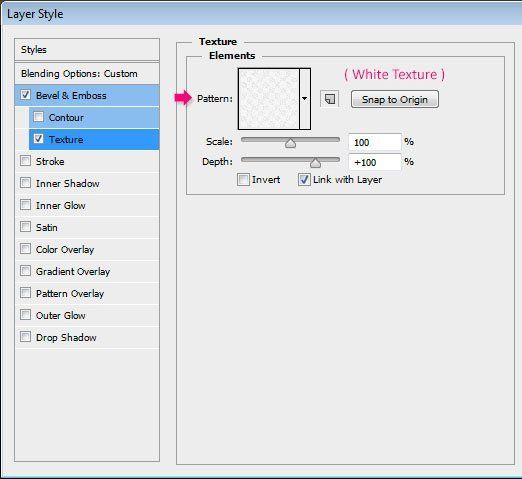Viewport: 522px width, 479px height.
Task: Enable the Inner Shadow checkbox
Action: click(x=26, y=183)
